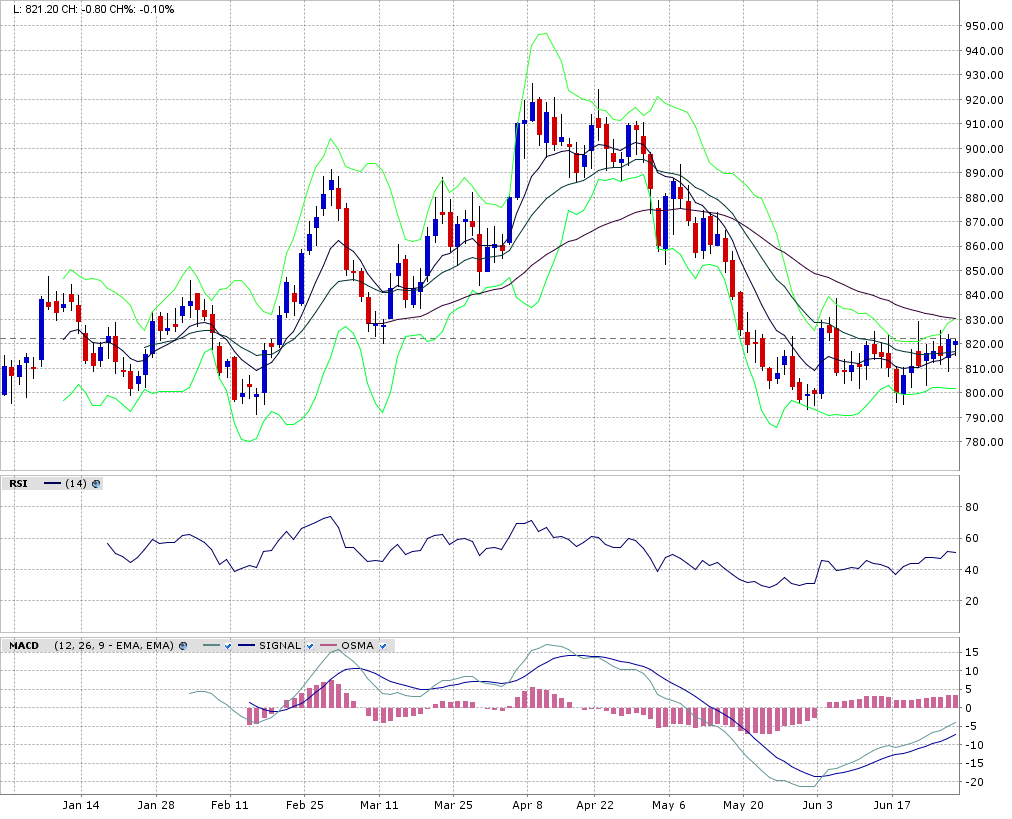Uncheck the SIGNAL line checkbox
This screenshot has width=1012, height=819.
[x=310, y=646]
